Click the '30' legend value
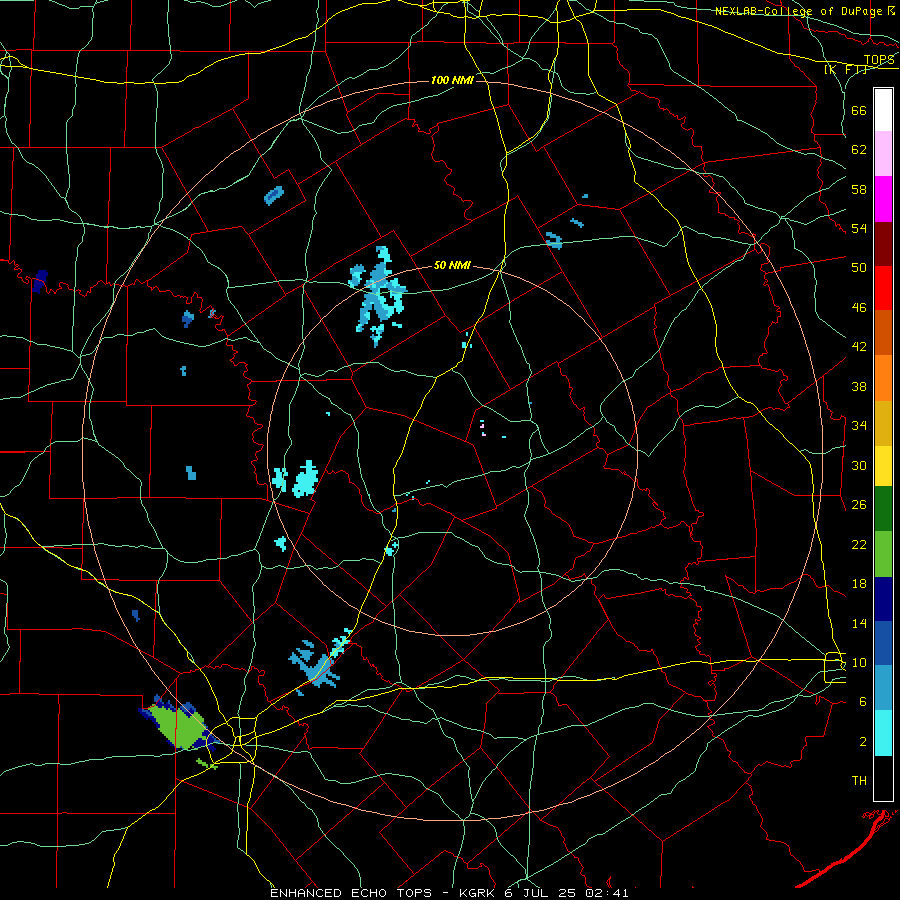 click(x=859, y=465)
